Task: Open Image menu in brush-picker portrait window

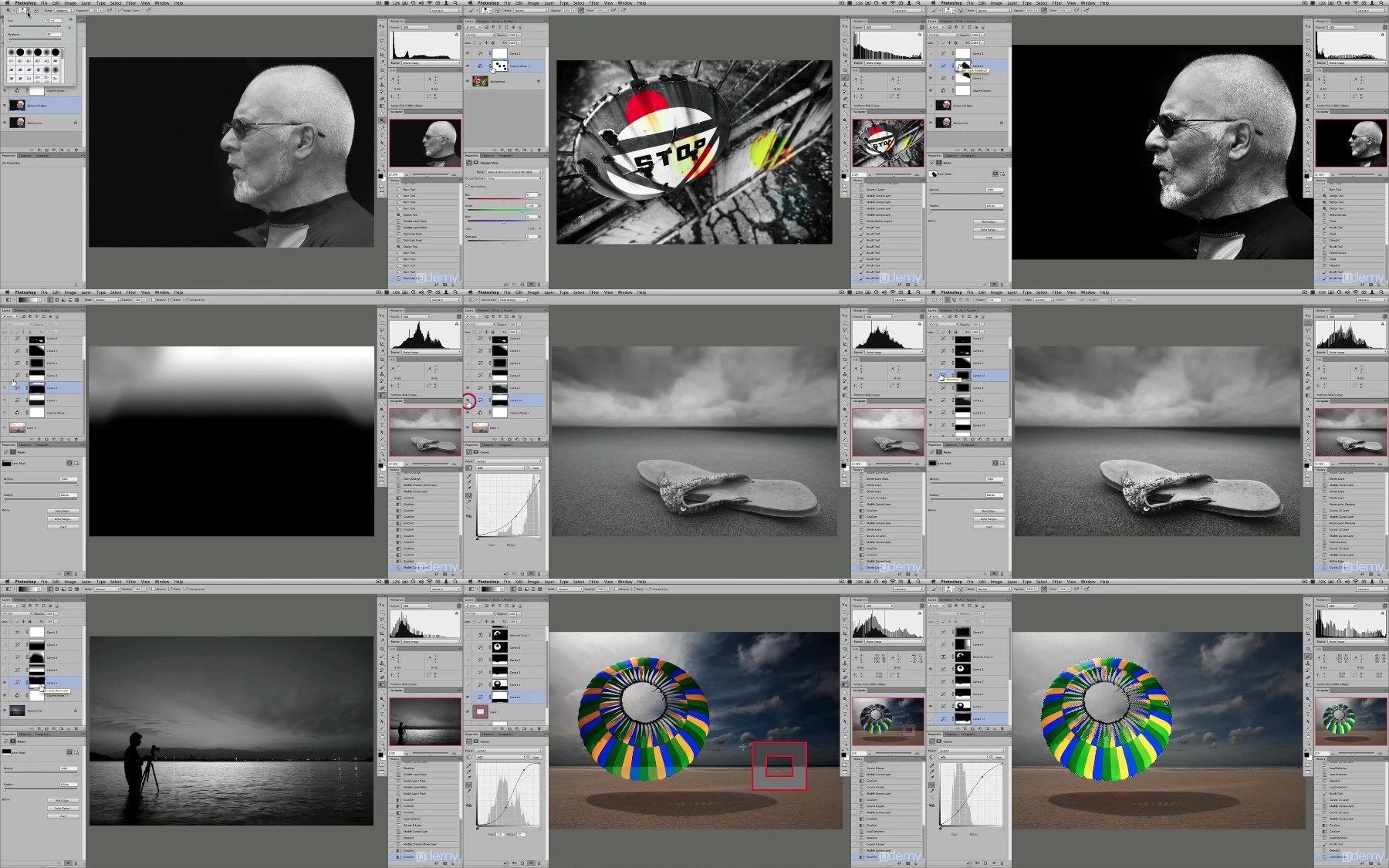Action: click(x=70, y=3)
